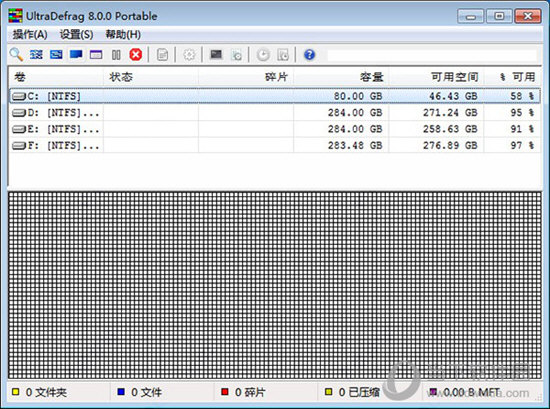The width and height of the screenshot is (550, 409).
Task: Open the help question mark icon
Action: click(309, 55)
